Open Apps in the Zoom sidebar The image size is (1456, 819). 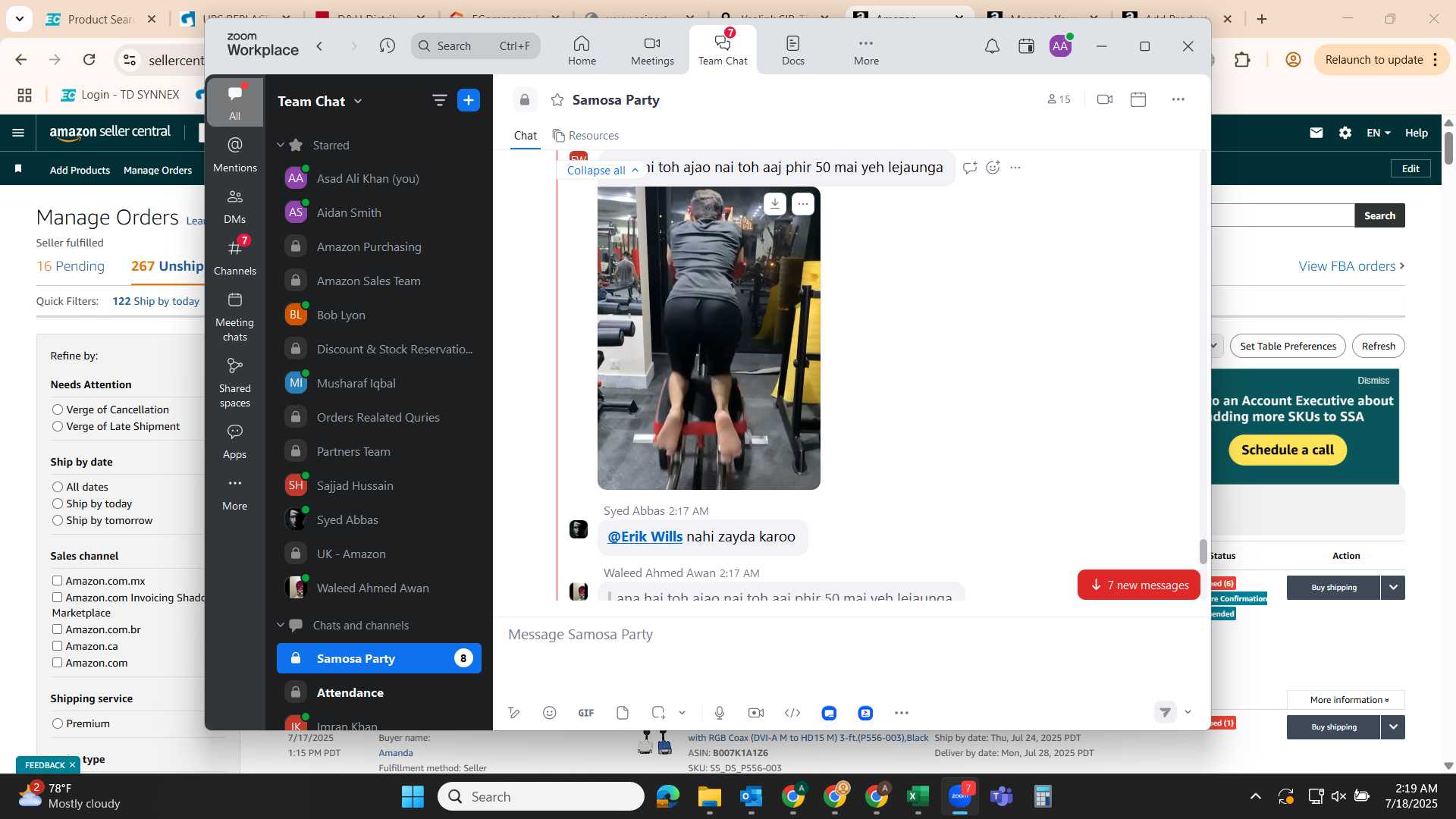[235, 441]
